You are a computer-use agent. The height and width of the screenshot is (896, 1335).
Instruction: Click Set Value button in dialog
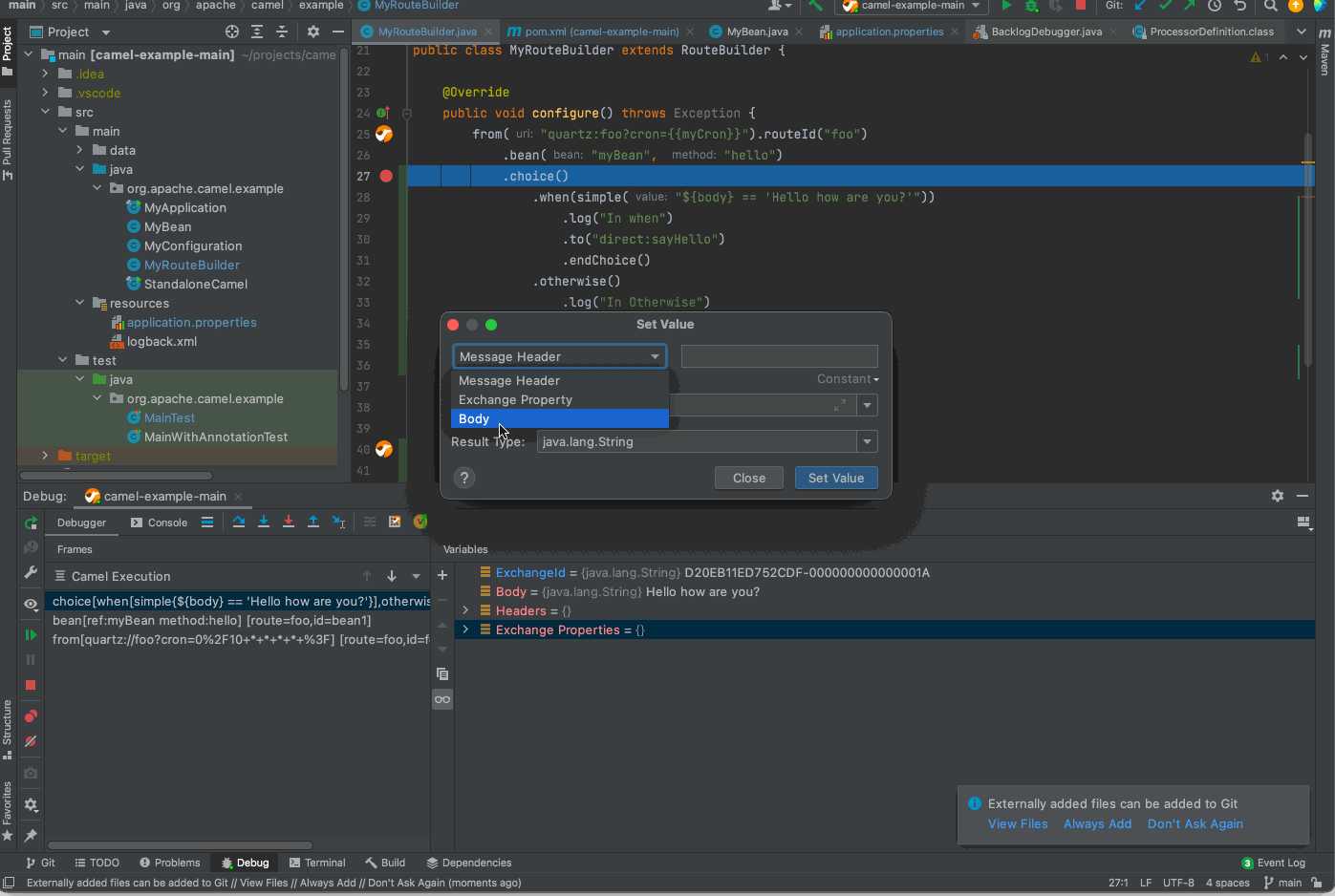[x=836, y=478]
